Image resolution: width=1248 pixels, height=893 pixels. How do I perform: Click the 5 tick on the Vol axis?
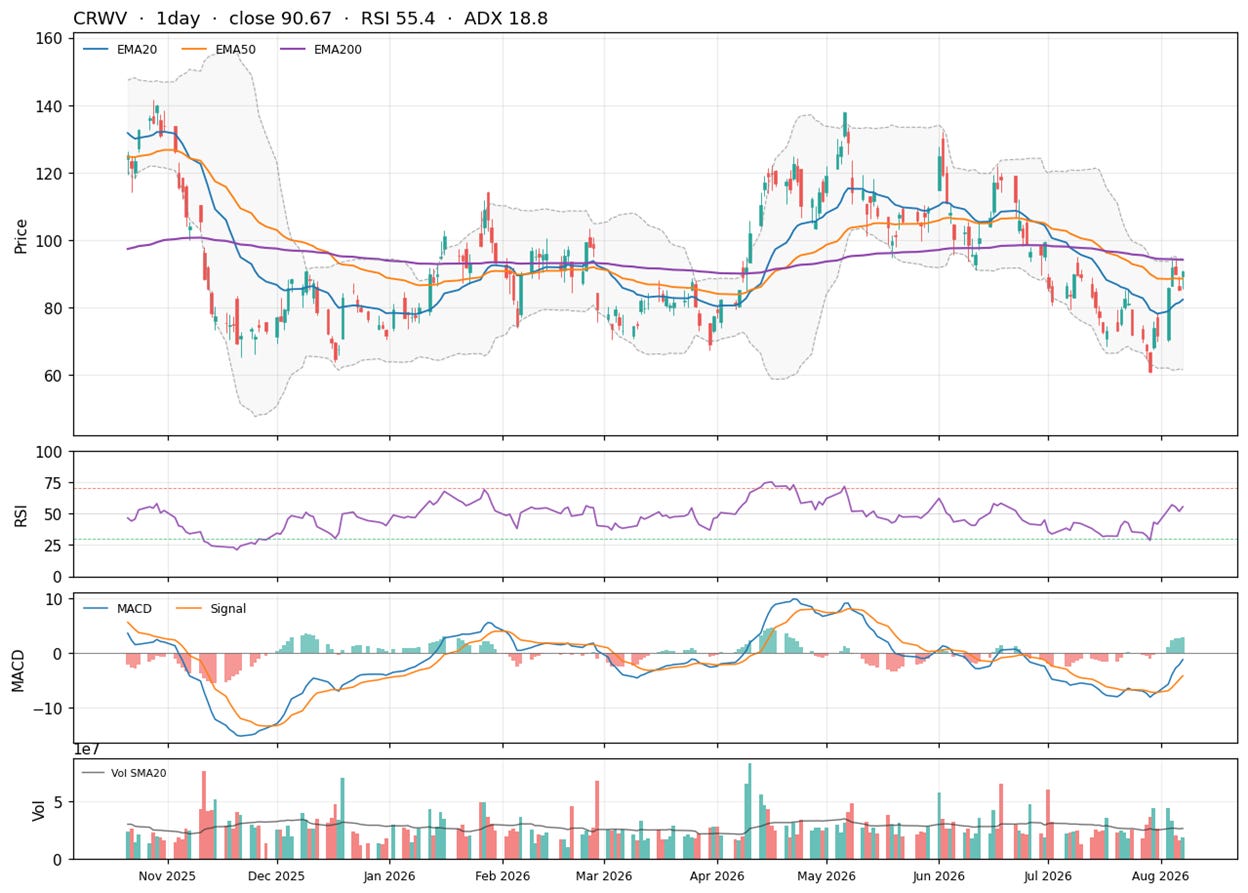click(x=59, y=802)
